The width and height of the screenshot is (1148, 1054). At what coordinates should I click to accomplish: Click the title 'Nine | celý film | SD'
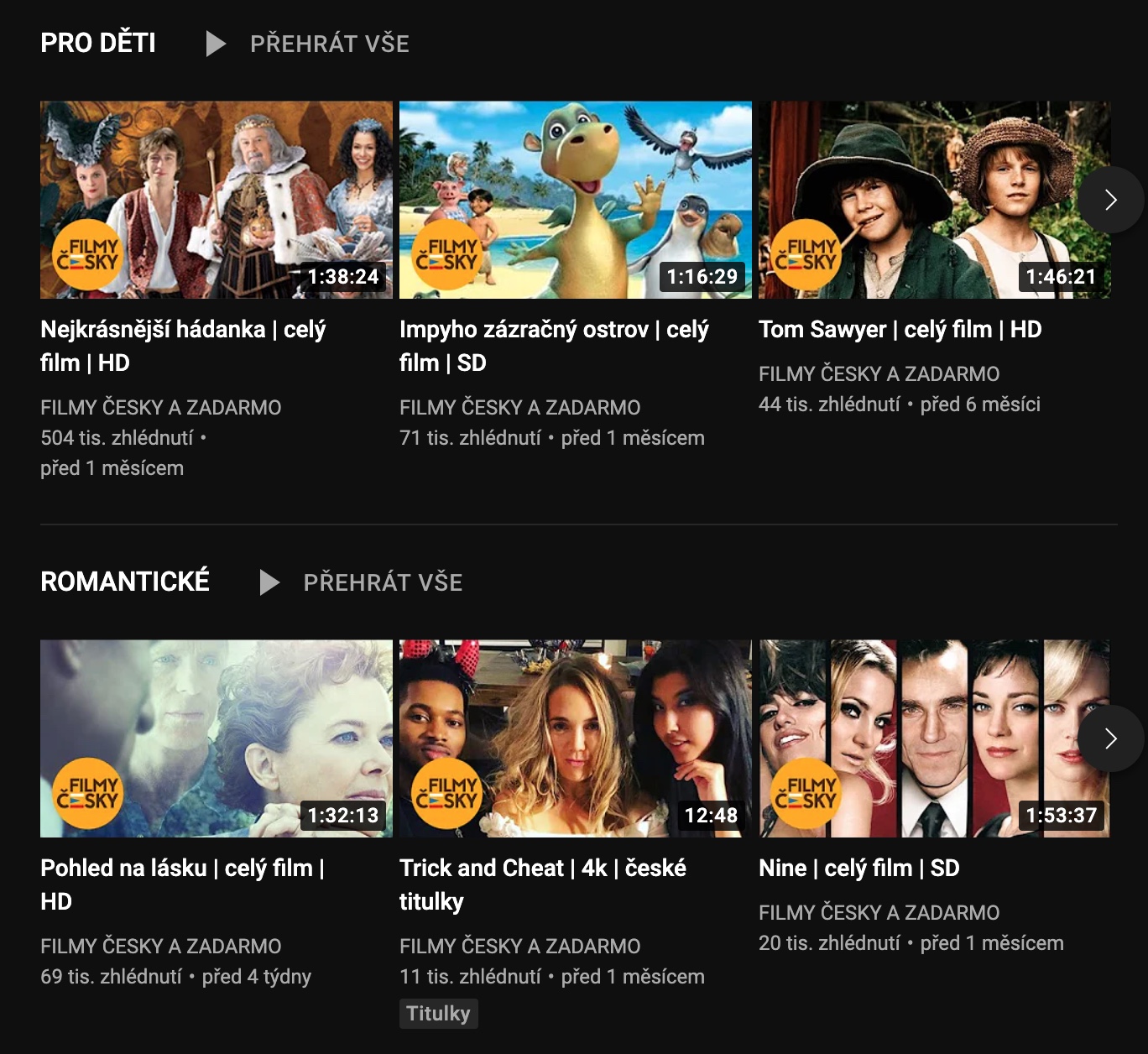859,869
